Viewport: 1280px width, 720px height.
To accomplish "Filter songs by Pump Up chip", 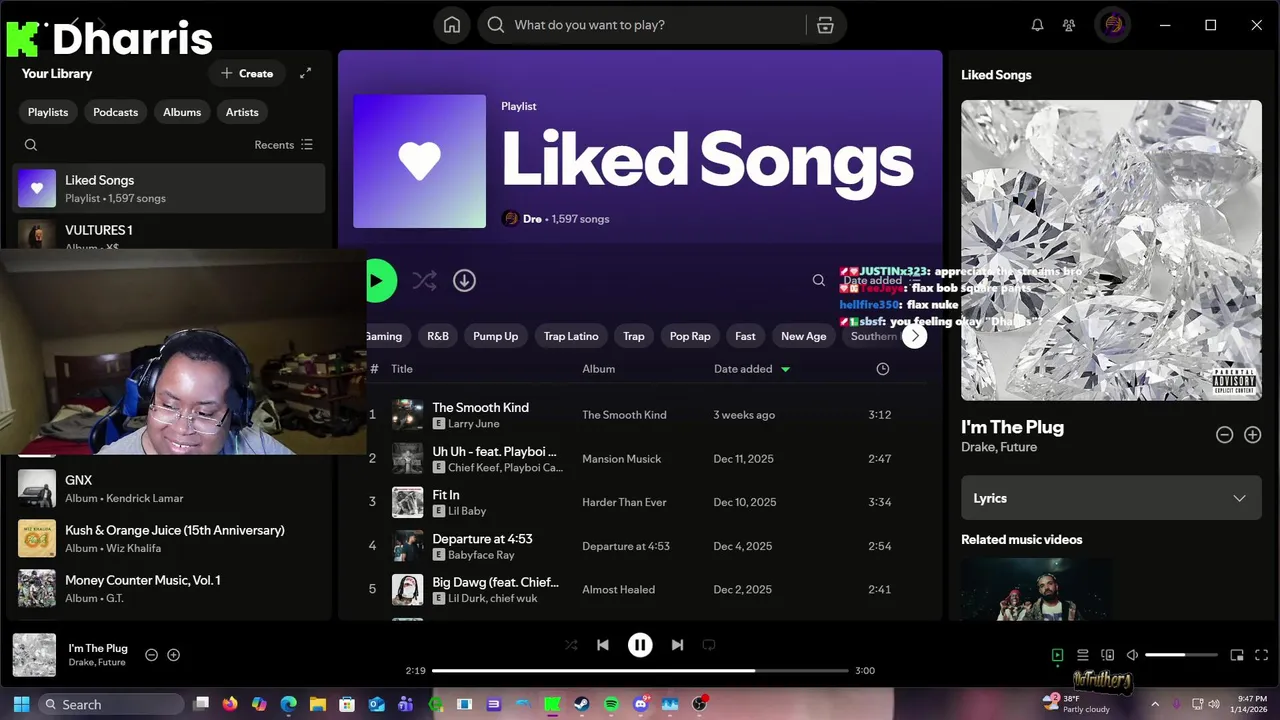I will pos(495,336).
